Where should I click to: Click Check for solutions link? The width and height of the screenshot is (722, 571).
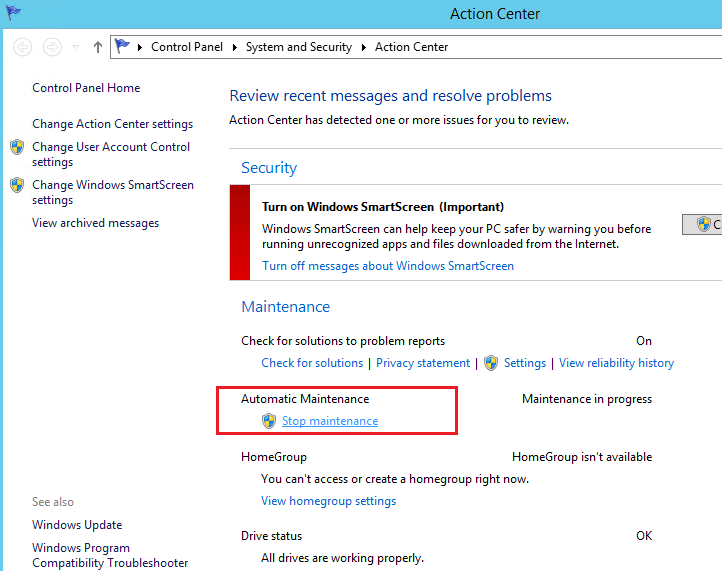click(x=312, y=363)
